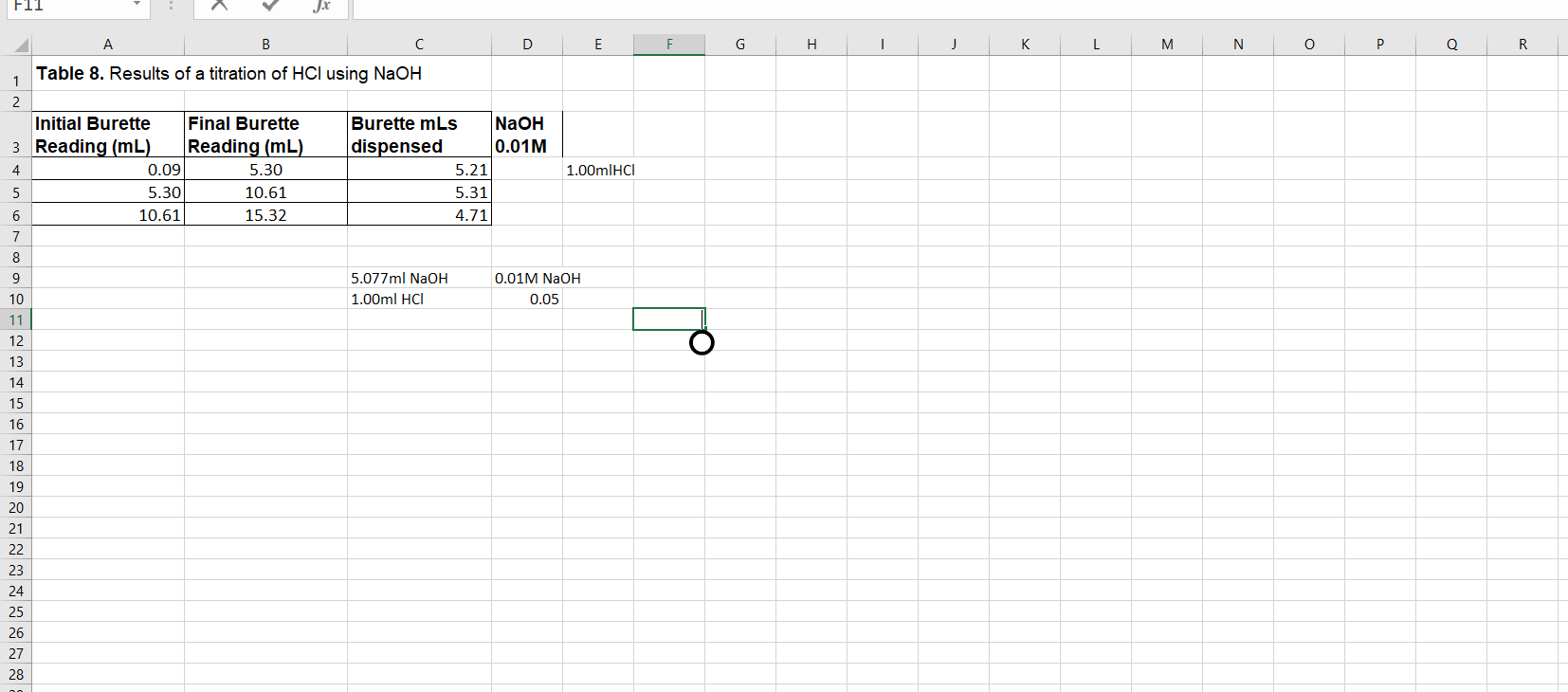Select the 'Burette mLs dispensed' header cell
This screenshot has width=1568, height=692.
pos(419,135)
